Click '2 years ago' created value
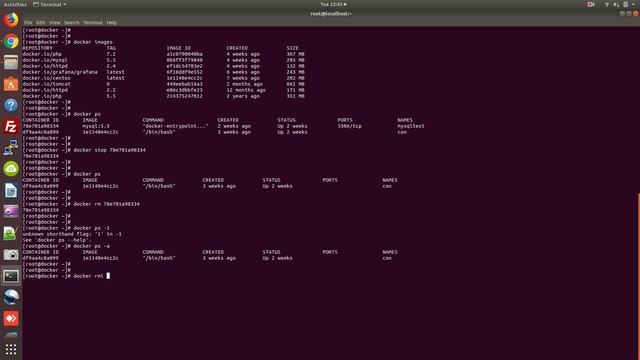The image size is (640, 360). (x=243, y=96)
